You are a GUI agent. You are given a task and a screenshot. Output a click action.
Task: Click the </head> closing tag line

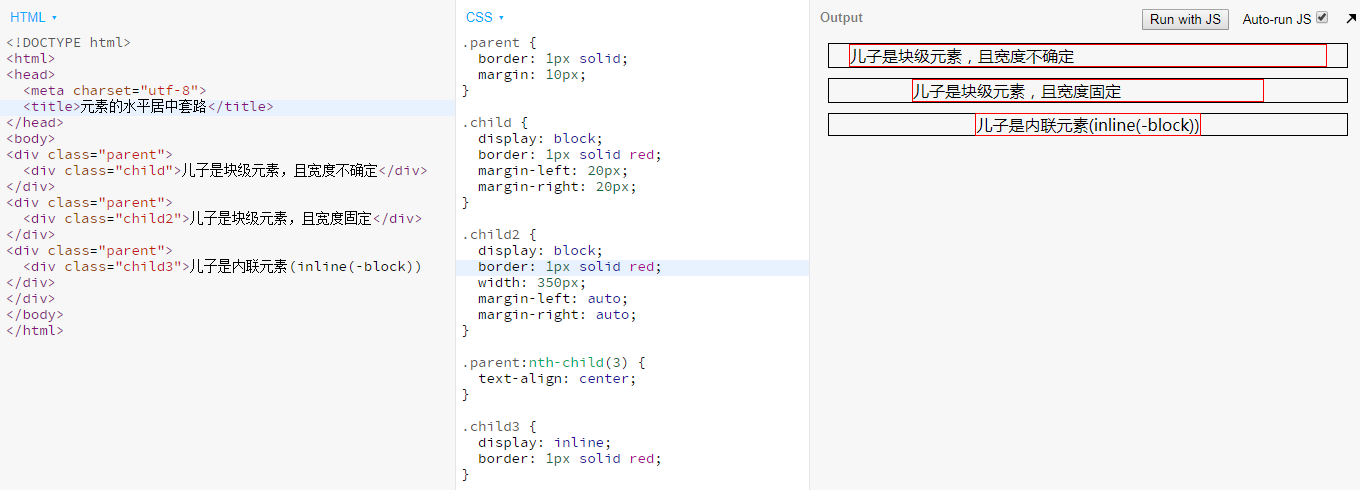(x=34, y=122)
